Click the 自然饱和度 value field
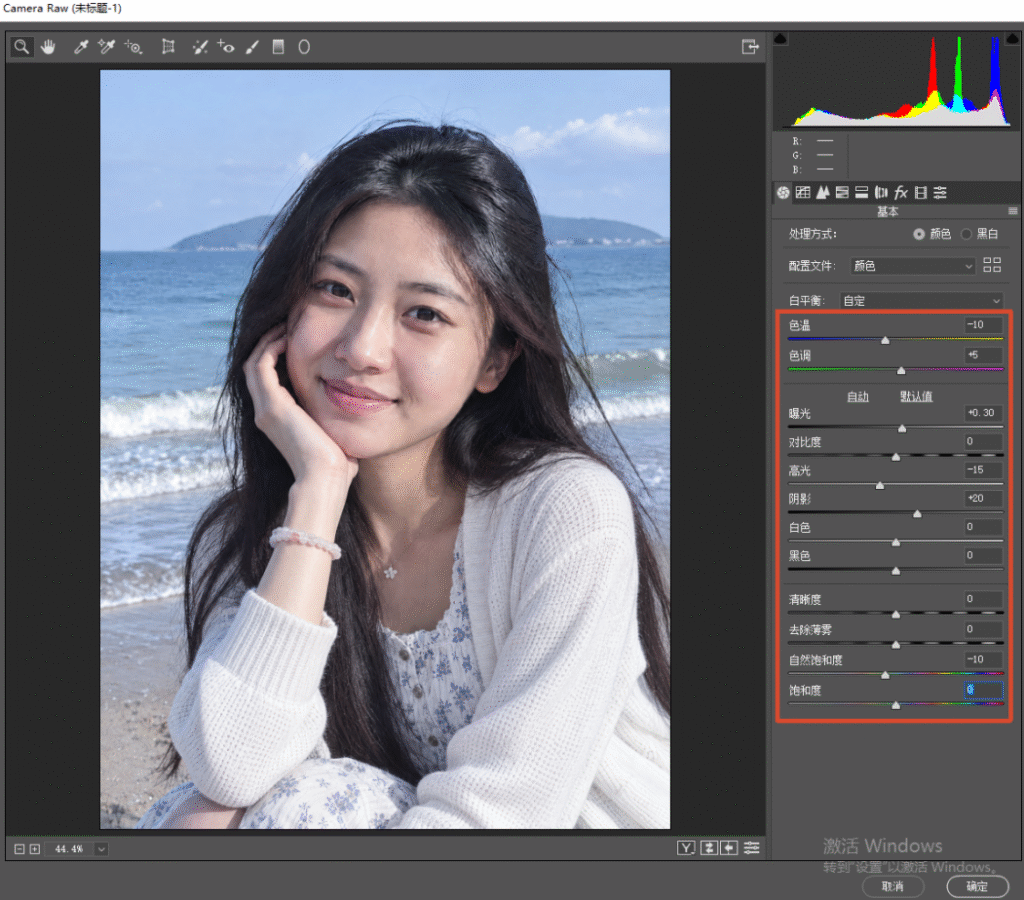 click(x=984, y=659)
